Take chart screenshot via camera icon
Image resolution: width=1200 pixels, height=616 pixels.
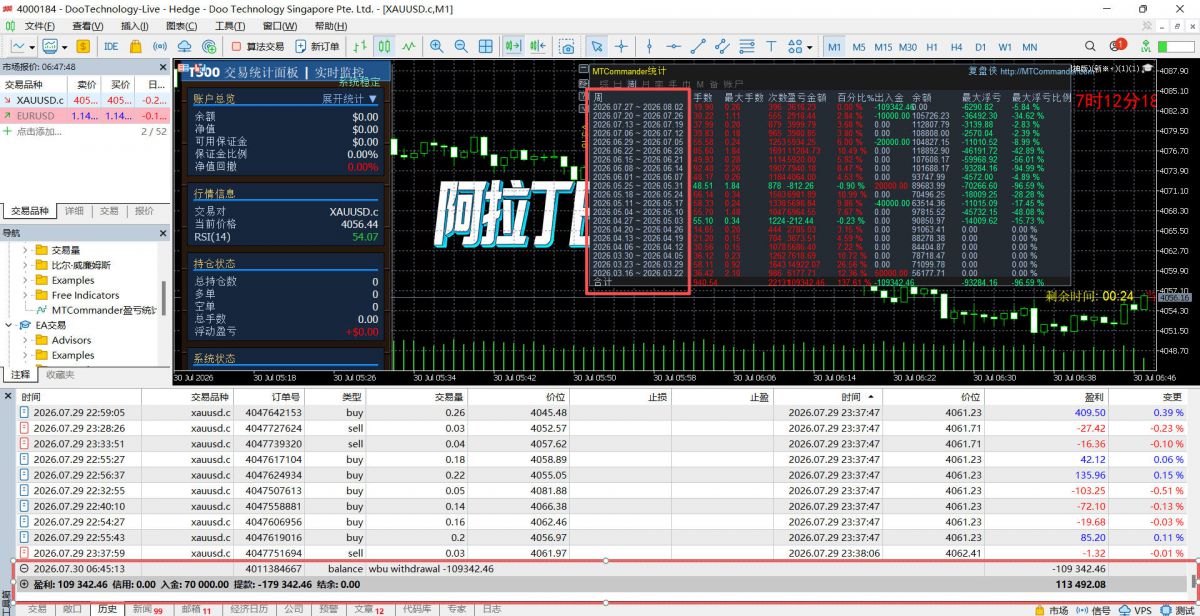567,46
